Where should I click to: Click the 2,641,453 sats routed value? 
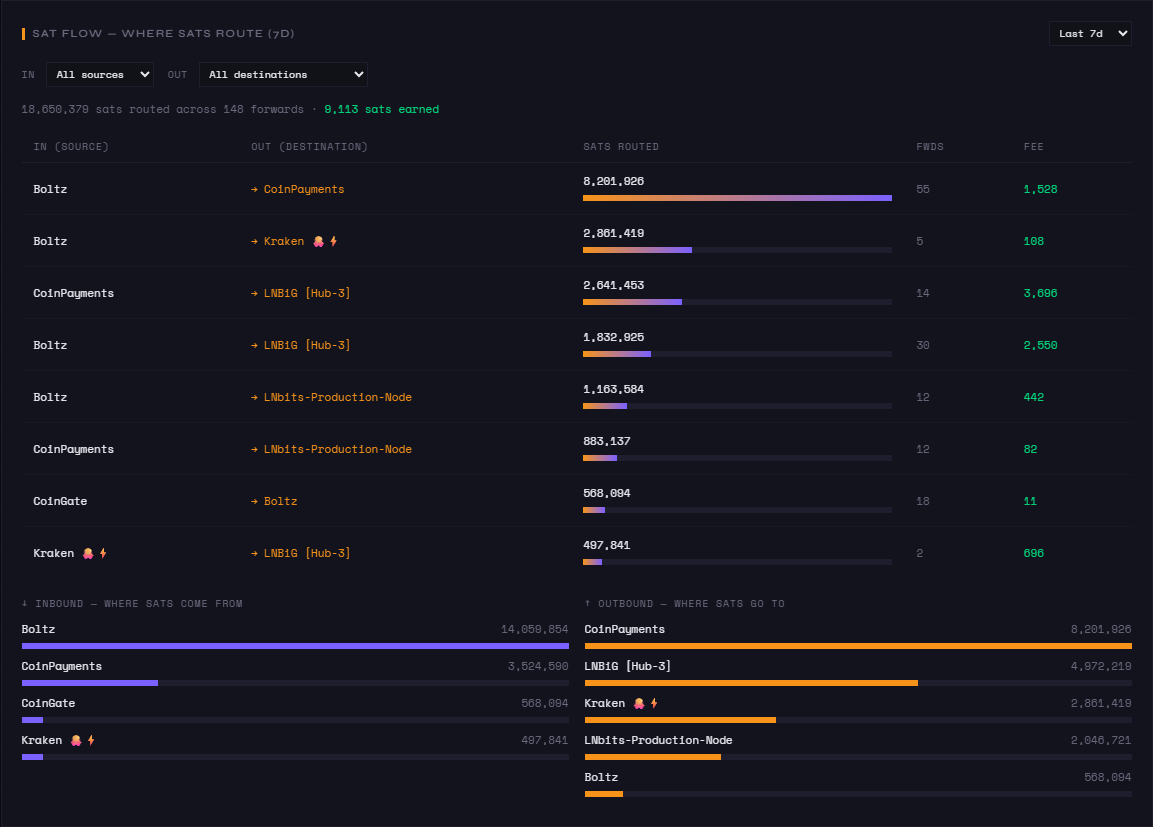point(613,285)
